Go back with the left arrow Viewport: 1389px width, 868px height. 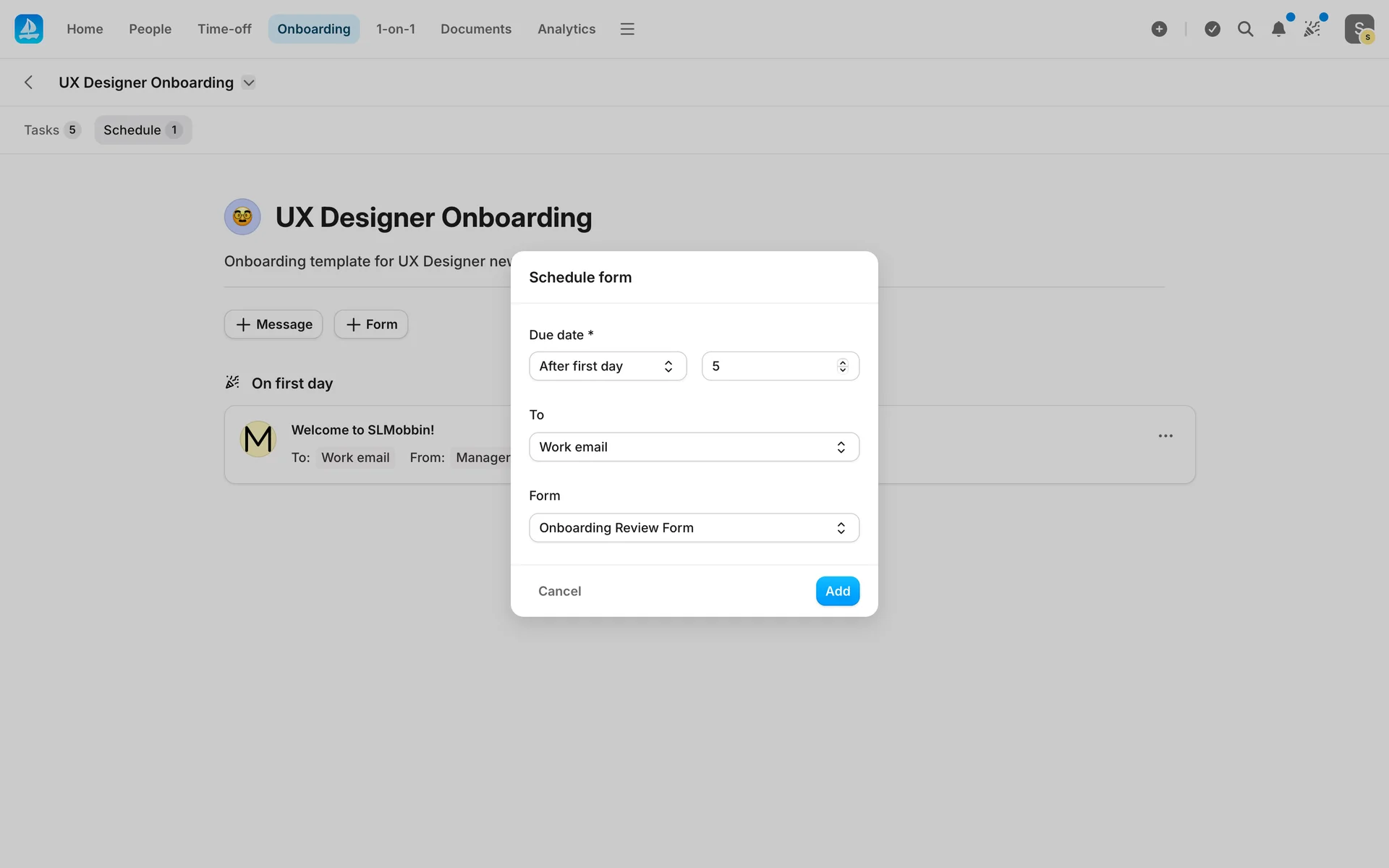click(x=29, y=82)
